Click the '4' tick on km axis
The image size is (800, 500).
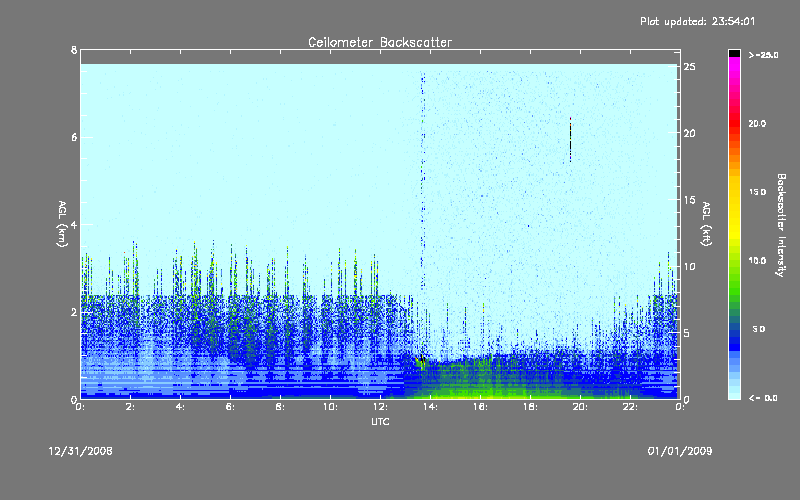click(74, 224)
